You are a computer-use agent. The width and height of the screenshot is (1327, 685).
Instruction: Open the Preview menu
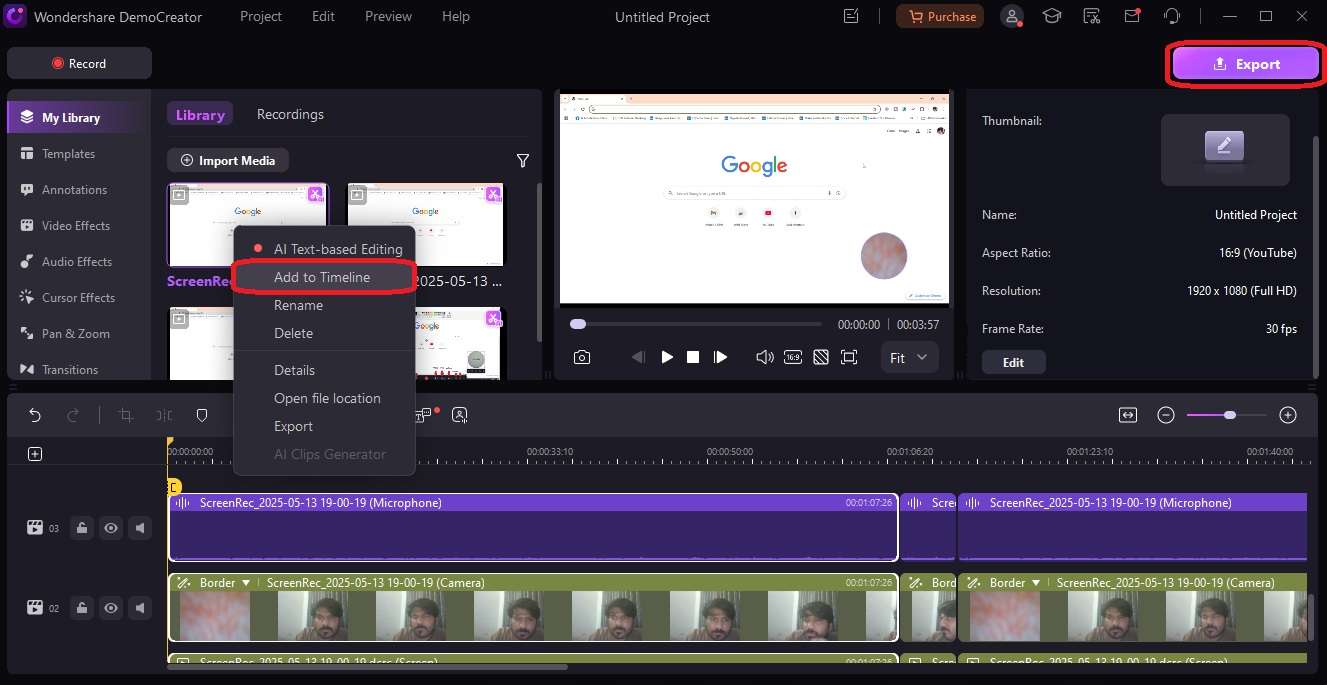pos(388,16)
